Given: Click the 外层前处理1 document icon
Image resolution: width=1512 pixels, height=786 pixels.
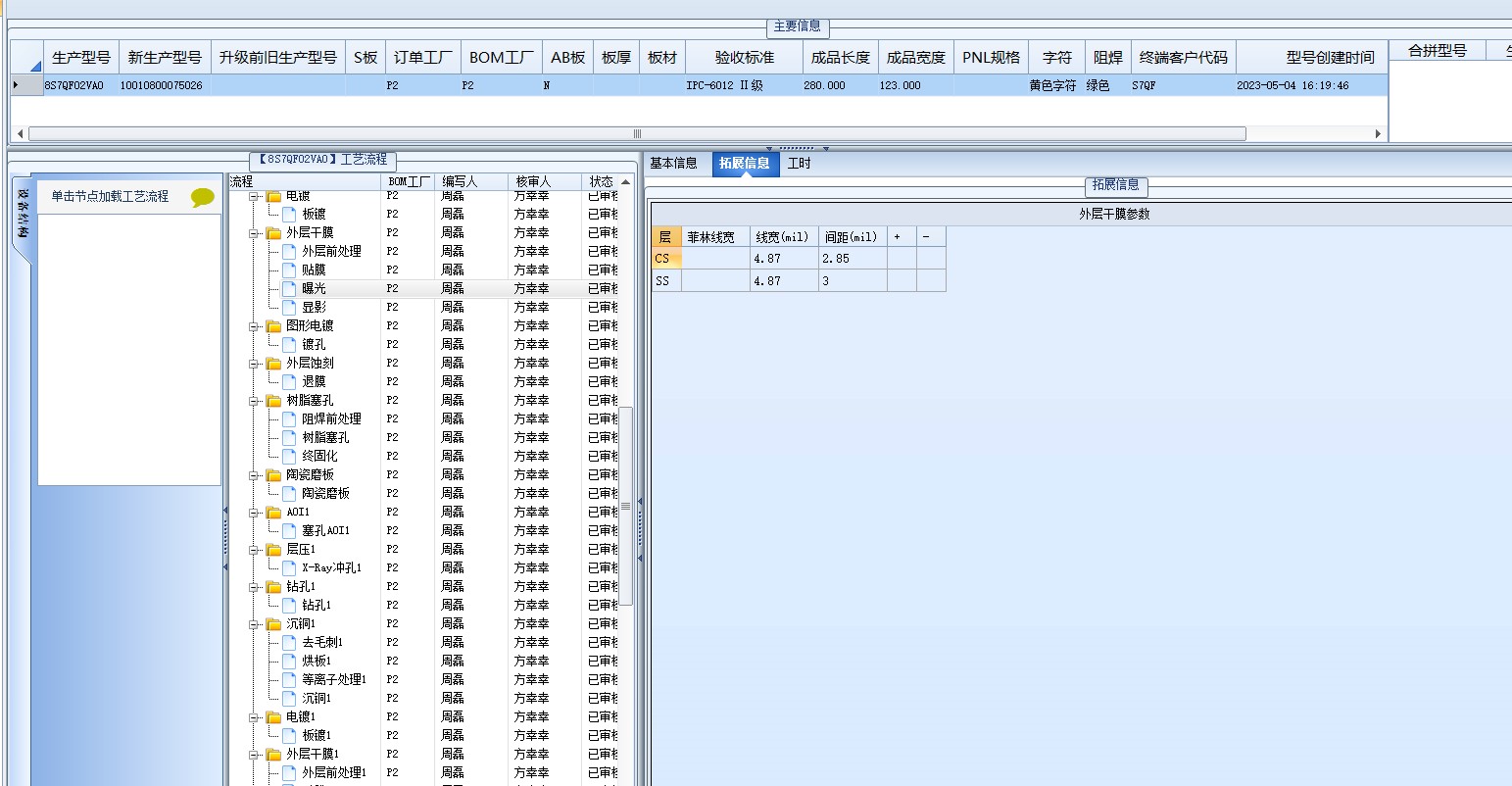Looking at the screenshot, I should [289, 772].
